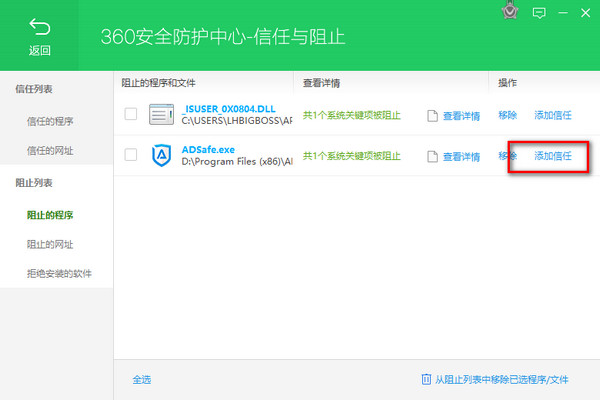Viewport: 600px width, 400px height.
Task: Click the C:\USERS\LHBIGBOSS path text
Action: point(237,121)
